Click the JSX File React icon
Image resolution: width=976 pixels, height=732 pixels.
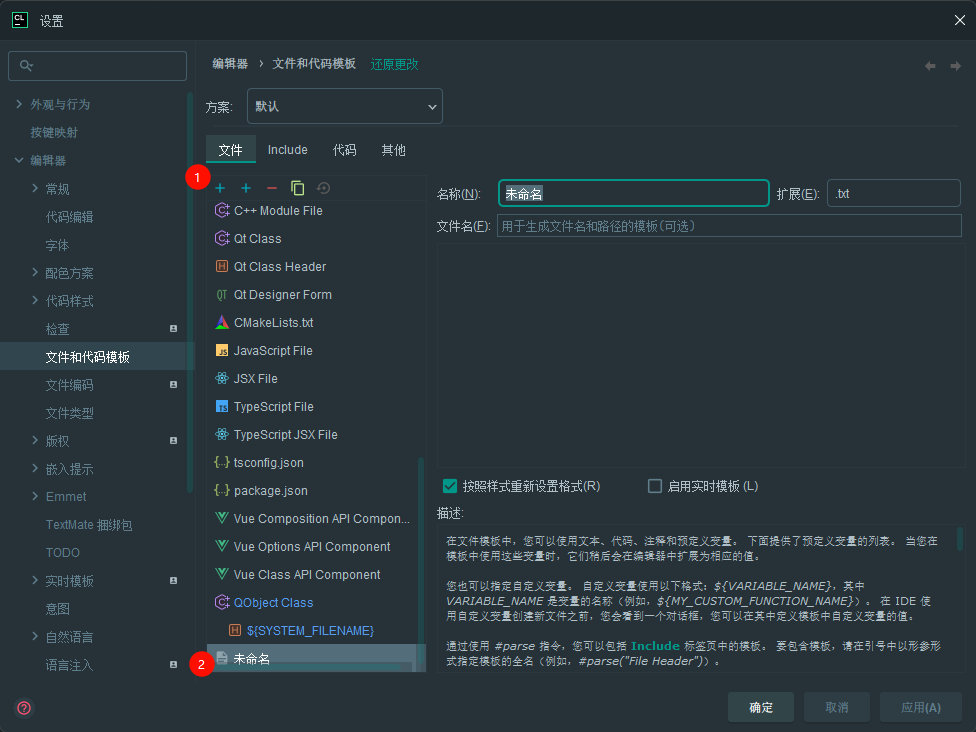(x=222, y=378)
